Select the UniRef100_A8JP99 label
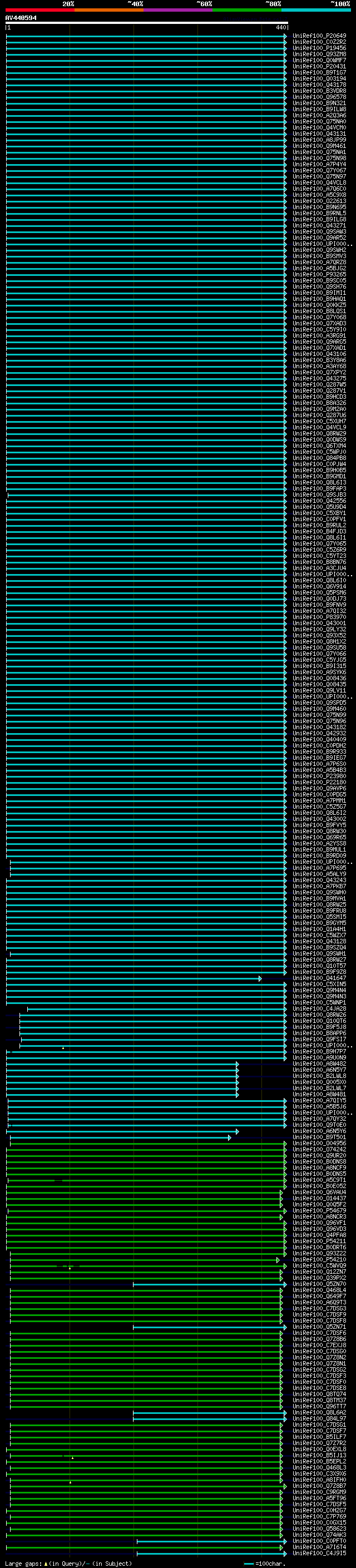The width and height of the screenshot is (356, 1568). (x=319, y=140)
